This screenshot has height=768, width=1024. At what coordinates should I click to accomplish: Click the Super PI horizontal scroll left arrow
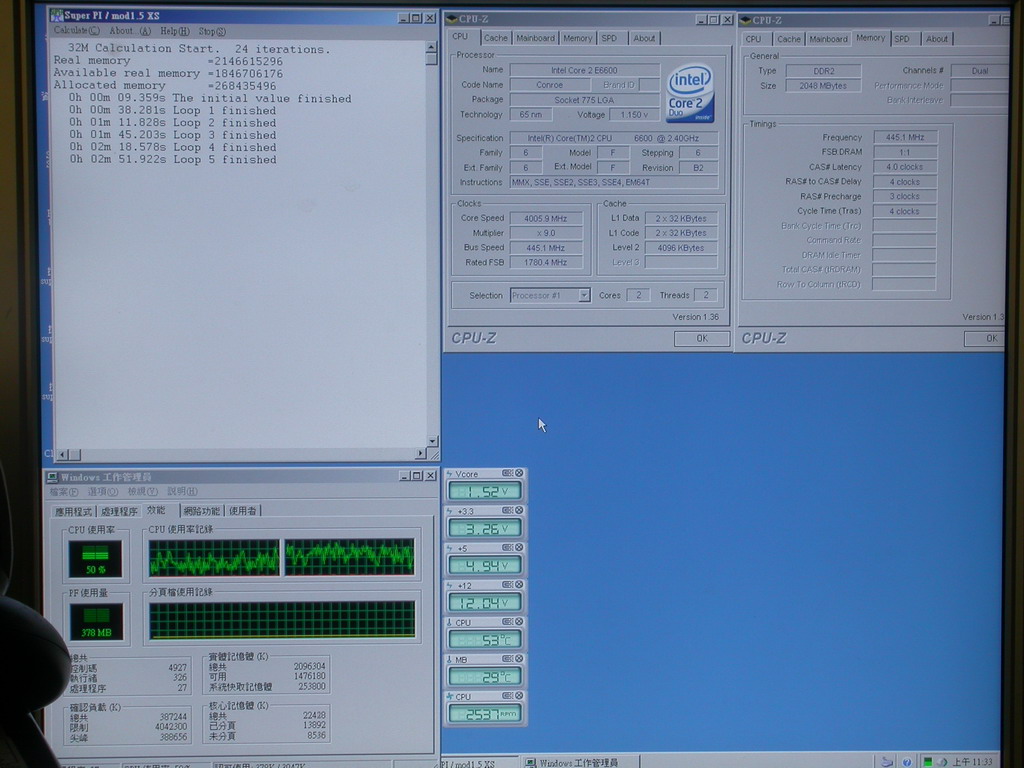coord(63,454)
